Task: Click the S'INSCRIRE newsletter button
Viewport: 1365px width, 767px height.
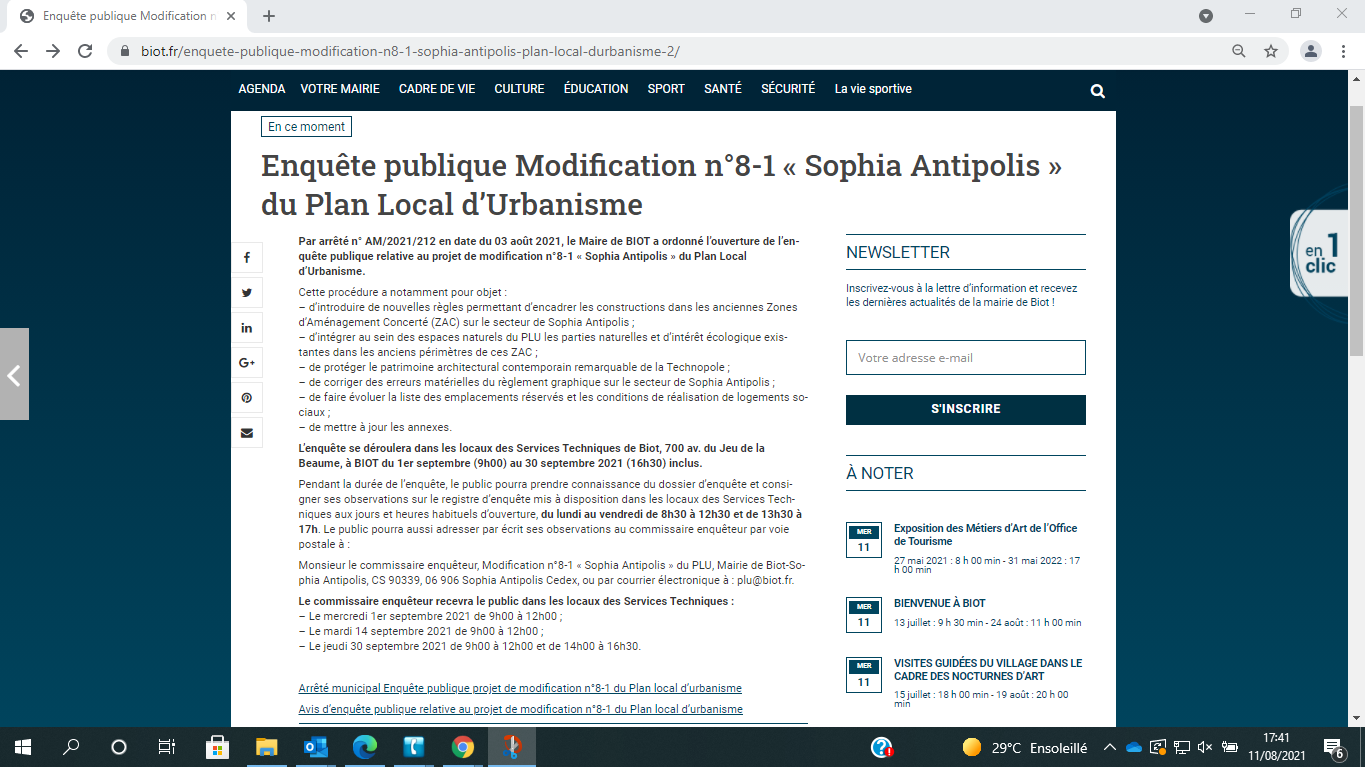Action: (x=965, y=409)
